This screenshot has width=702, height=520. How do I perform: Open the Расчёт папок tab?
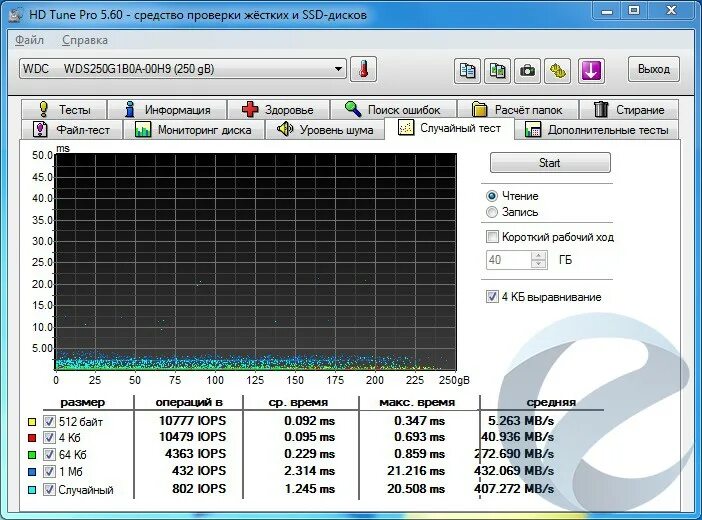(x=517, y=109)
